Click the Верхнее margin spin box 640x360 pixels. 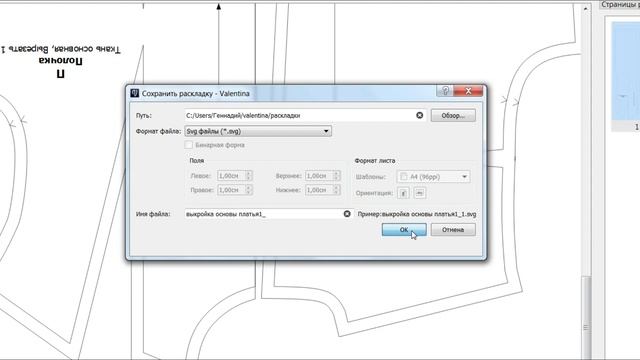322,176
